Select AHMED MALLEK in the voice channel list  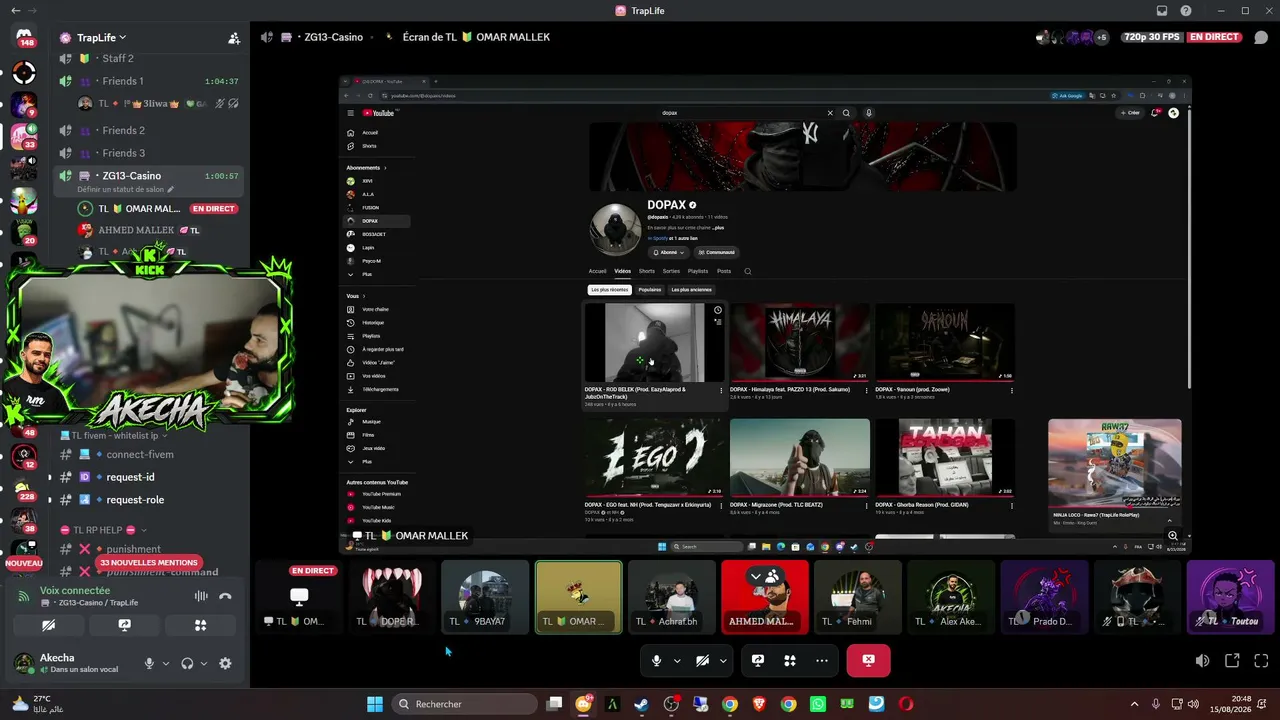pos(148,230)
